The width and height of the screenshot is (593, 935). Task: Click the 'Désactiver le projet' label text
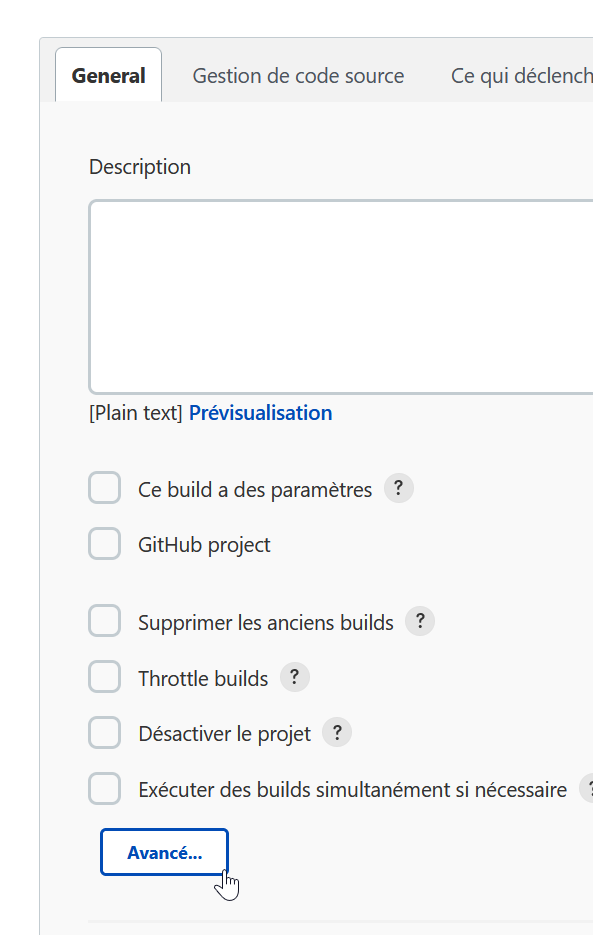pyautogui.click(x=224, y=734)
